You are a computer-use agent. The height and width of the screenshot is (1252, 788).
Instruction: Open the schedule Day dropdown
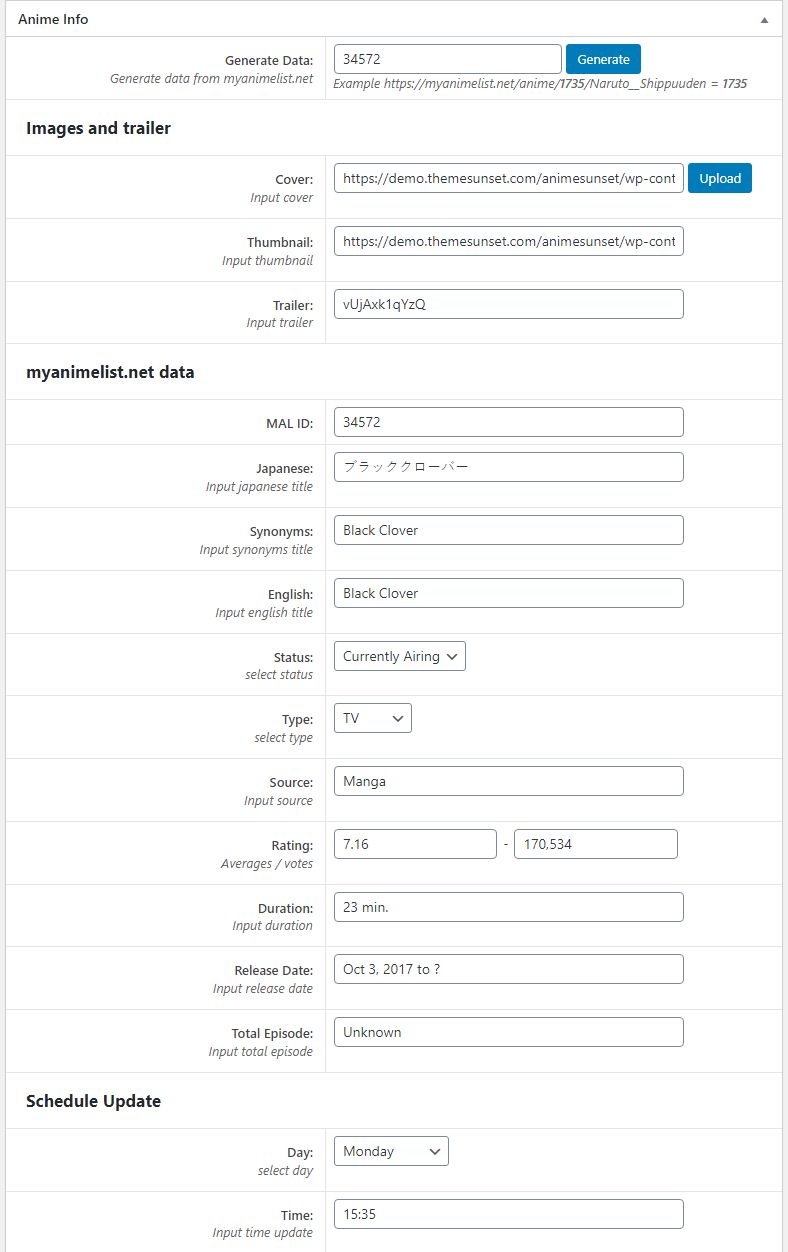391,1151
